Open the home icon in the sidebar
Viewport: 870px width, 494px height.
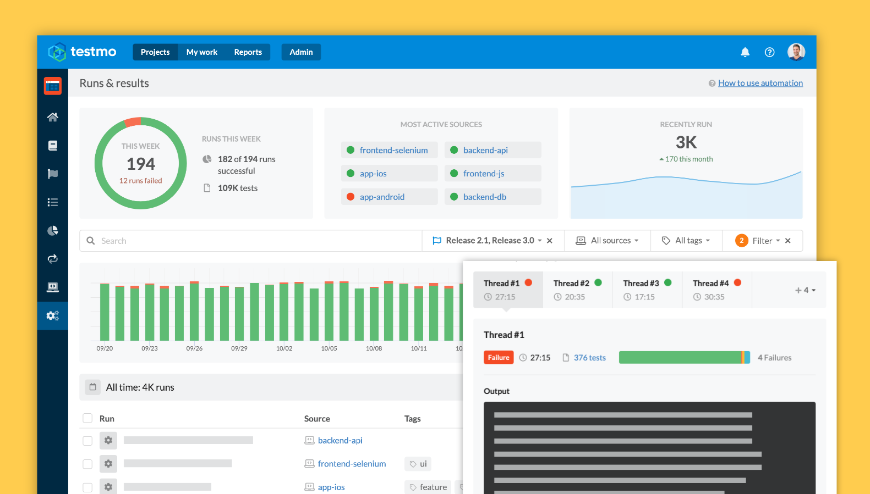coord(53,117)
